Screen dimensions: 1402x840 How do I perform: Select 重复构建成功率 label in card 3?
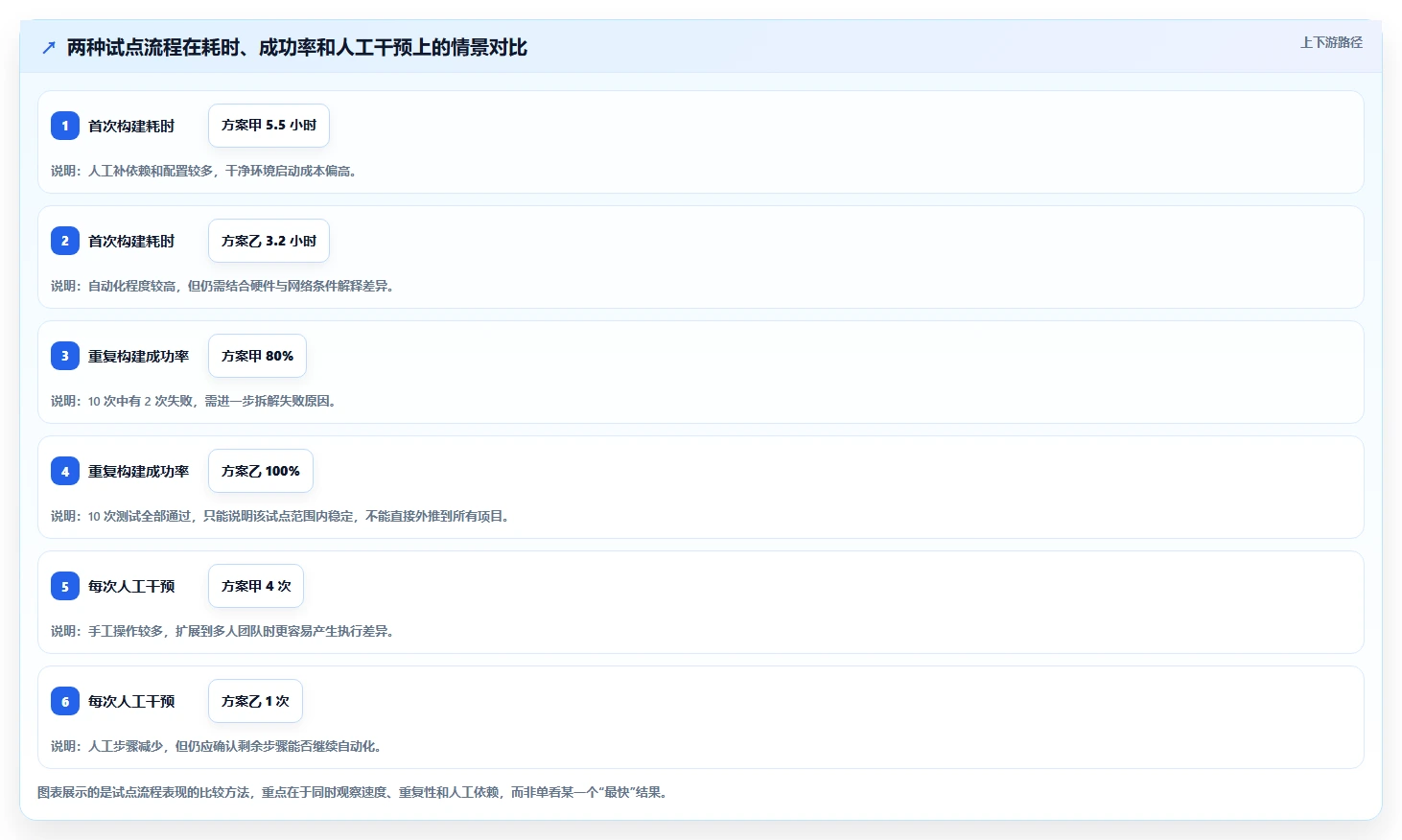139,356
